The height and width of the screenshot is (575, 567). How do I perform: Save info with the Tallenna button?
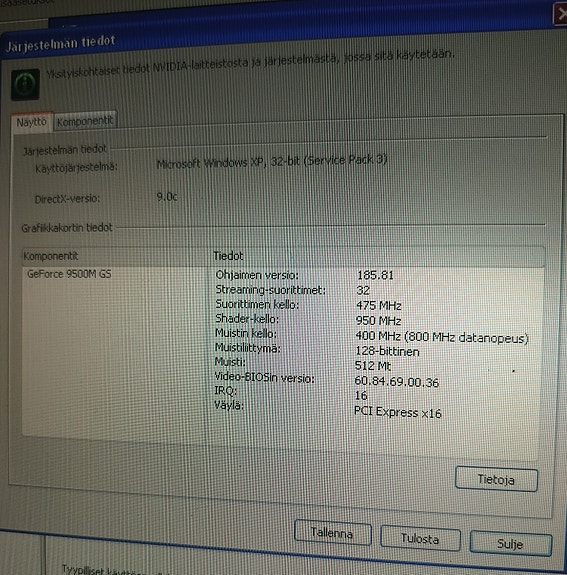click(332, 532)
